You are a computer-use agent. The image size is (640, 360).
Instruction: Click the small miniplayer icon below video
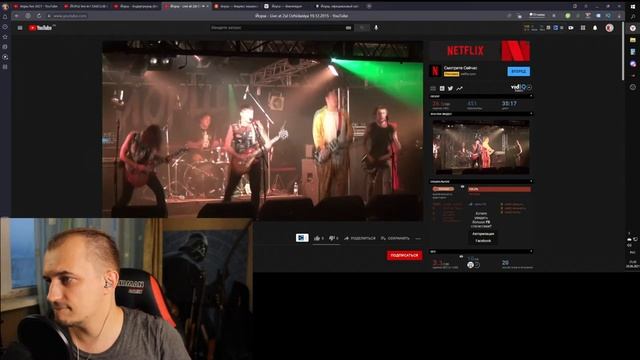(x=302, y=238)
